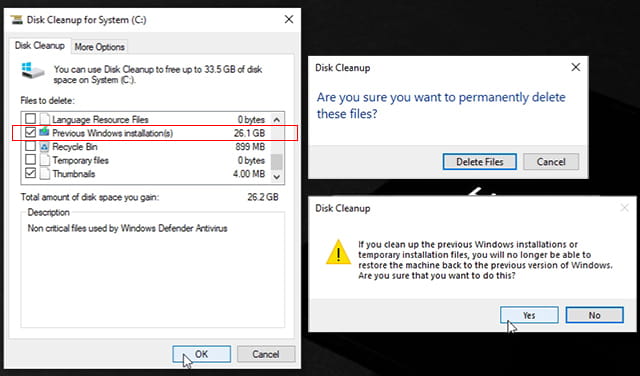
Task: Click the System drive icon
Action: pos(33,71)
